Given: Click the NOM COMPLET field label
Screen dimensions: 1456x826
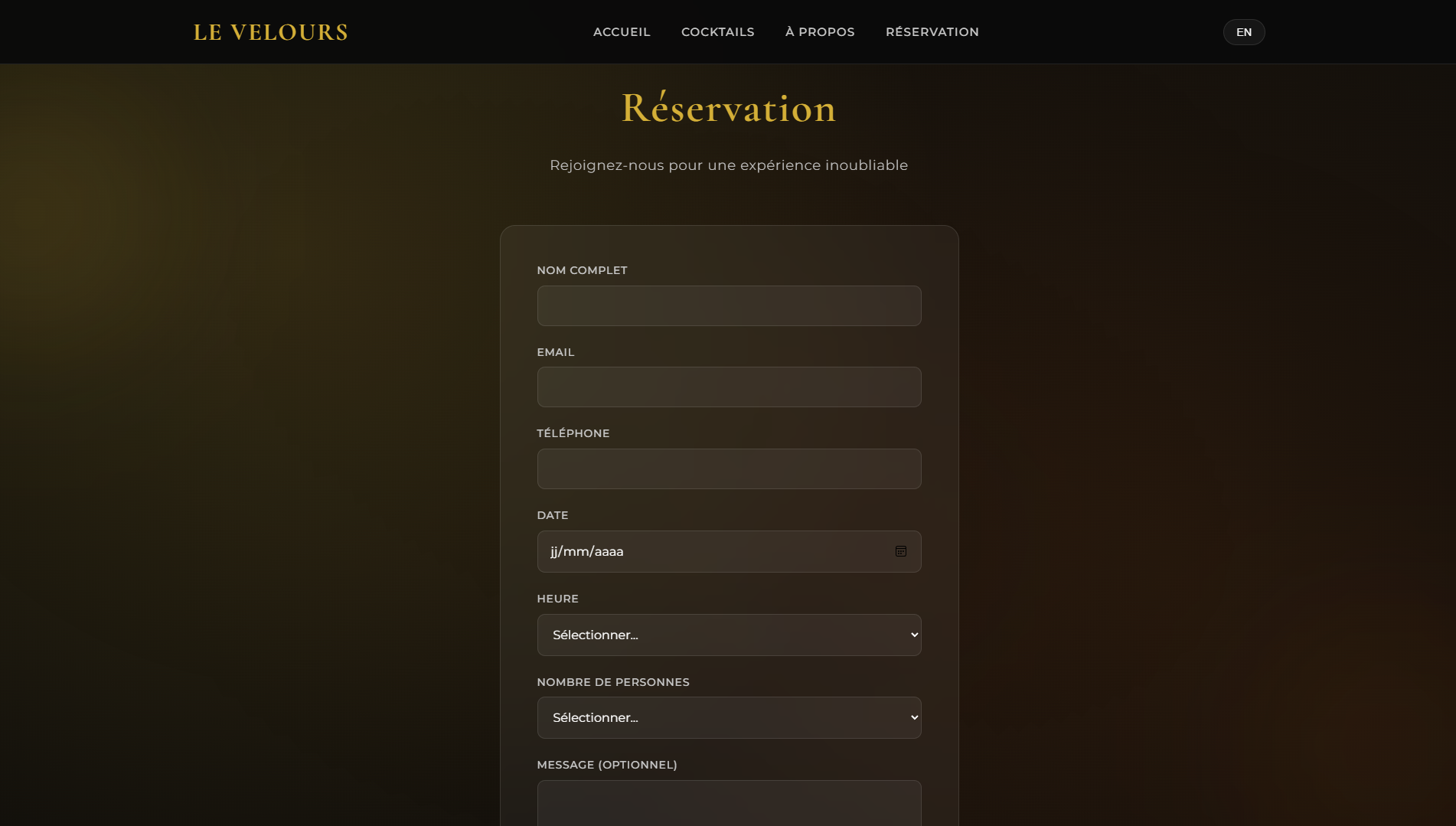Looking at the screenshot, I should [582, 270].
